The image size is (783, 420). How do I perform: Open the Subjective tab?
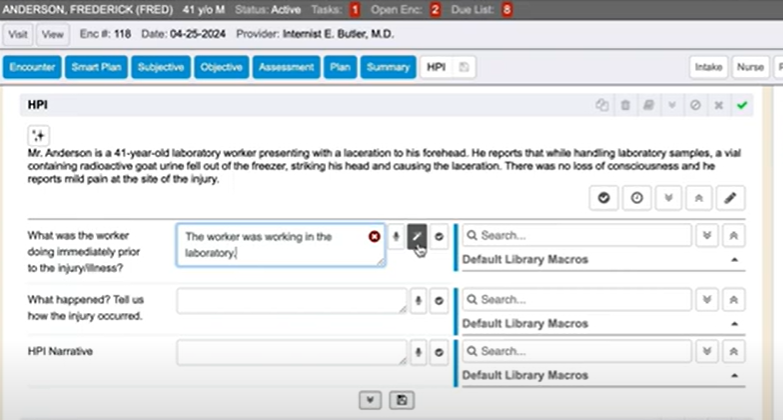pos(160,67)
